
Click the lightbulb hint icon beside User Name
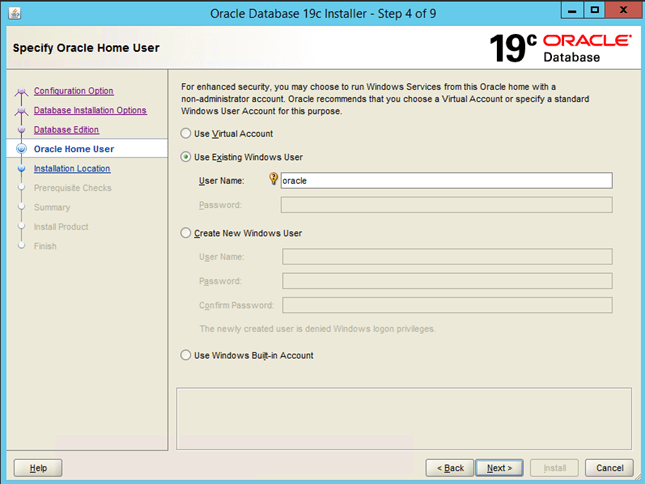coord(273,180)
